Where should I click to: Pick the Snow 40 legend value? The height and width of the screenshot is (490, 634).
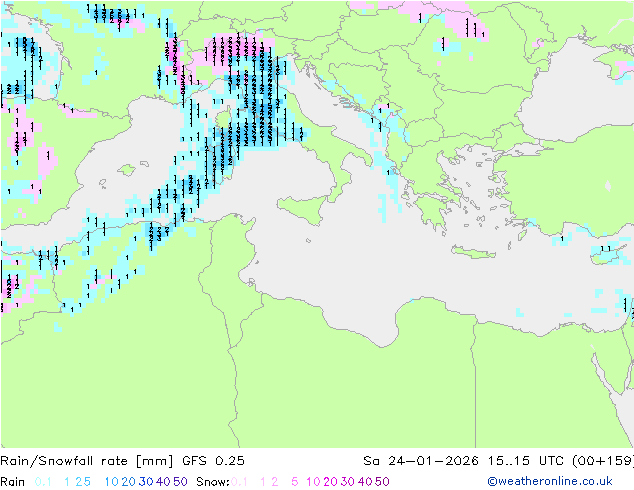(365, 482)
